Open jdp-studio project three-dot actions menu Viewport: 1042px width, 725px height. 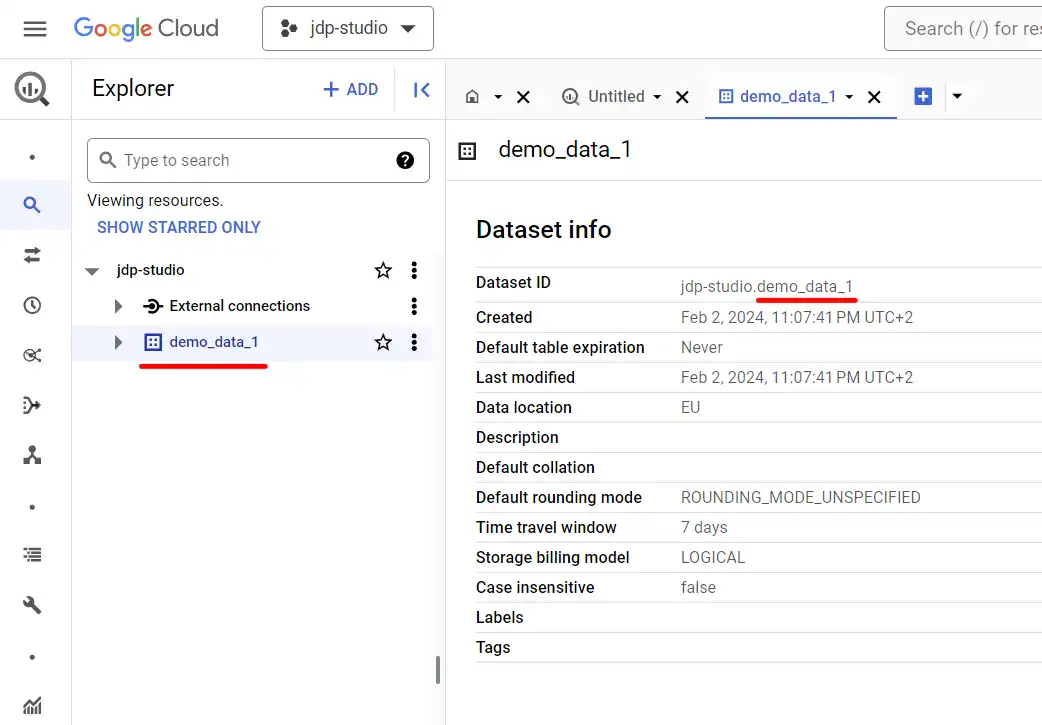click(414, 270)
